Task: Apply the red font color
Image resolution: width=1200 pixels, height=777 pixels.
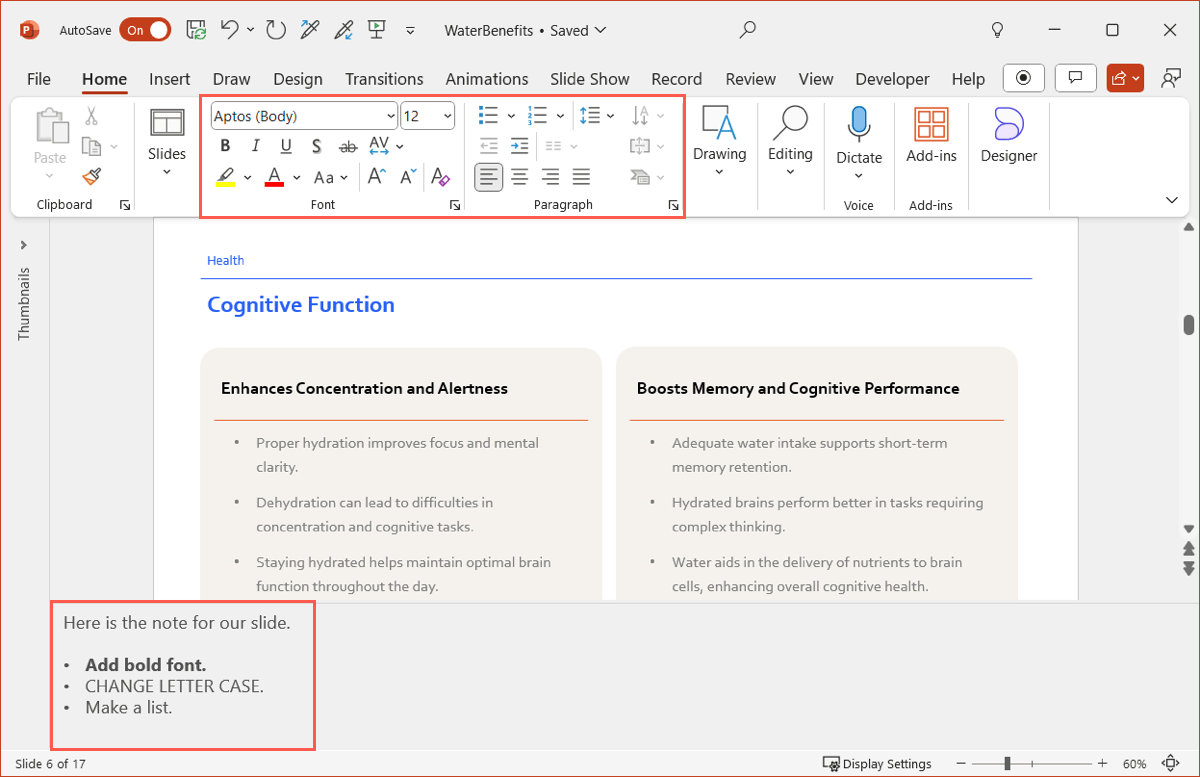Action: point(275,177)
